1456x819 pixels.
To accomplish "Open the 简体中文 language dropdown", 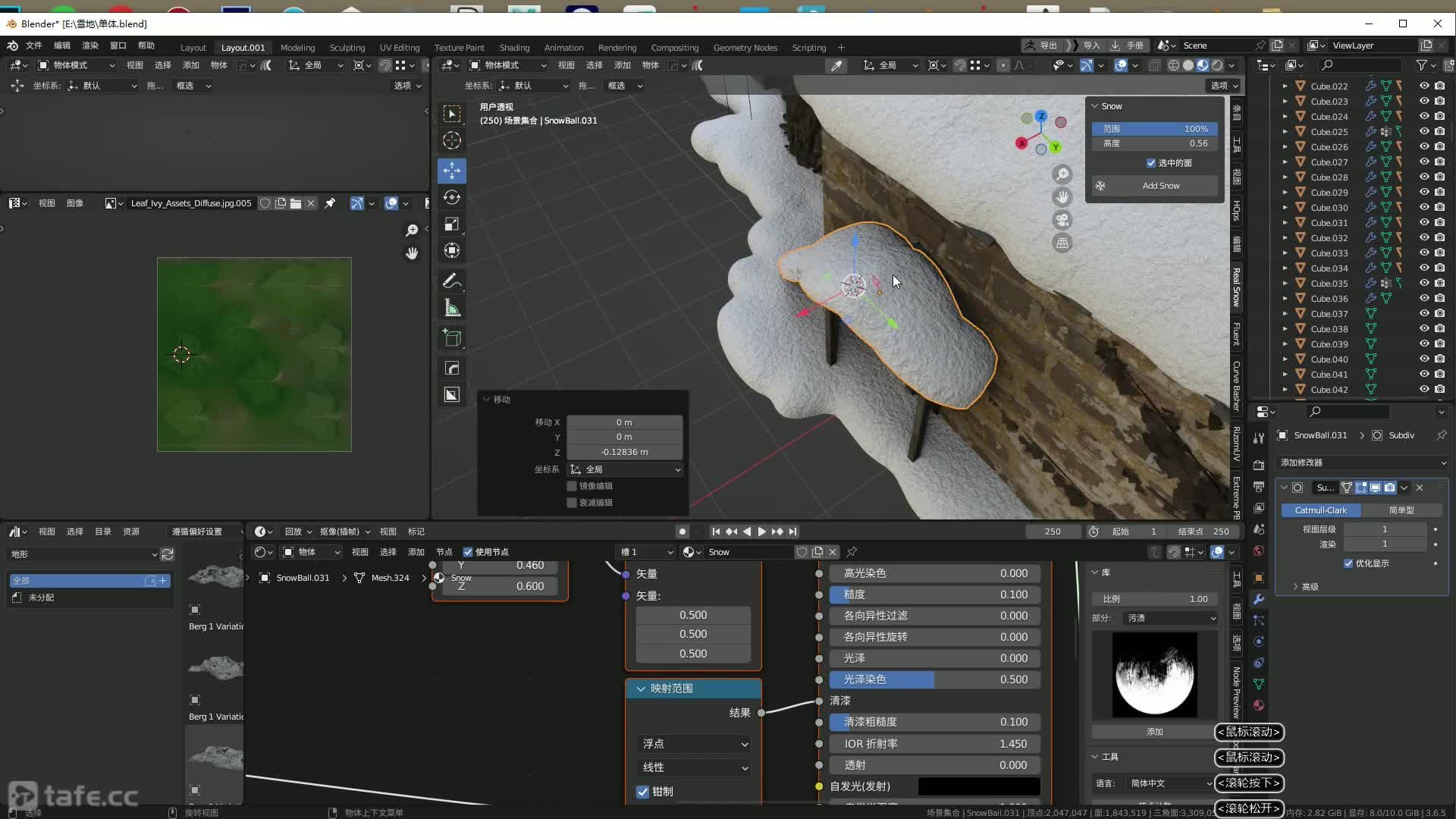I will click(x=1171, y=783).
